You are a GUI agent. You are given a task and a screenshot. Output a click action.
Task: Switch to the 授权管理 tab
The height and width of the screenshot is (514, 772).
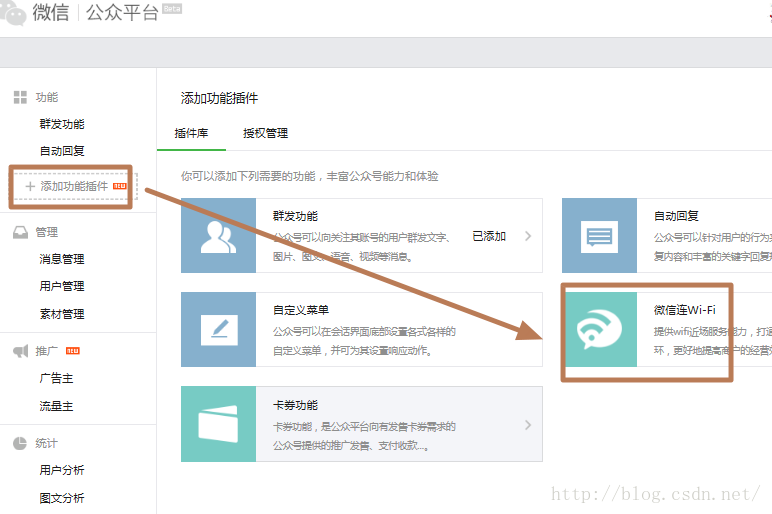pyautogui.click(x=265, y=133)
